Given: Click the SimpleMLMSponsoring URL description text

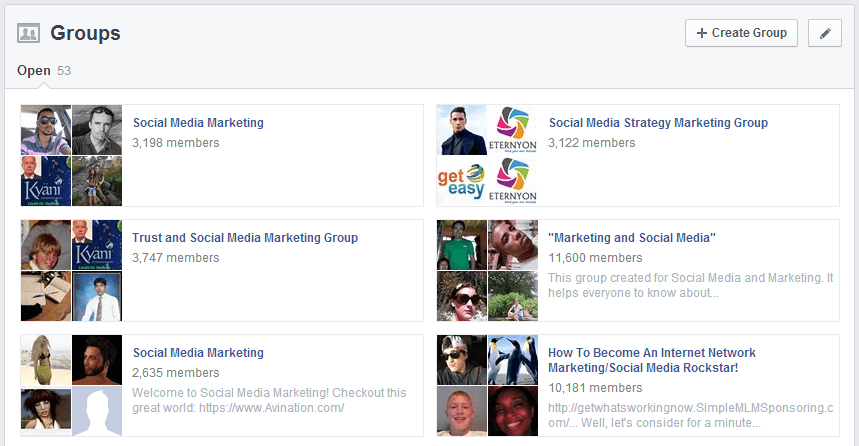Looking at the screenshot, I should pyautogui.click(x=691, y=415).
